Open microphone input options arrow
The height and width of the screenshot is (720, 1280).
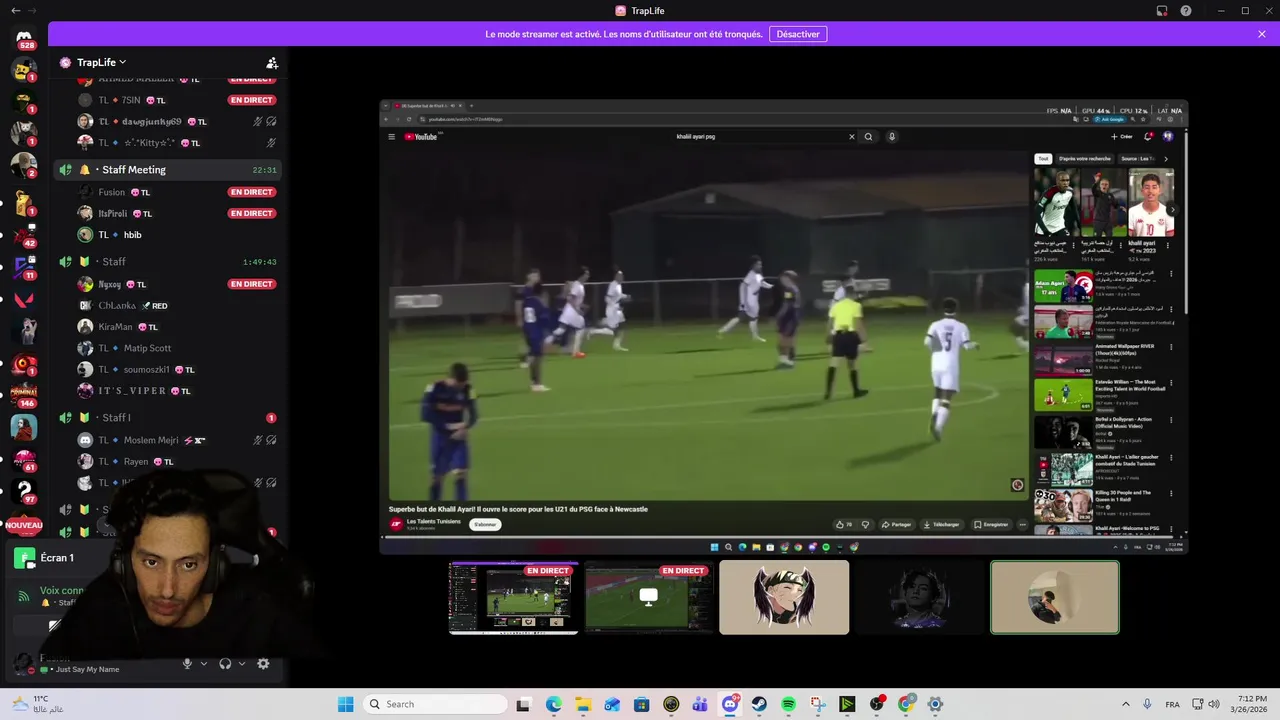point(204,663)
